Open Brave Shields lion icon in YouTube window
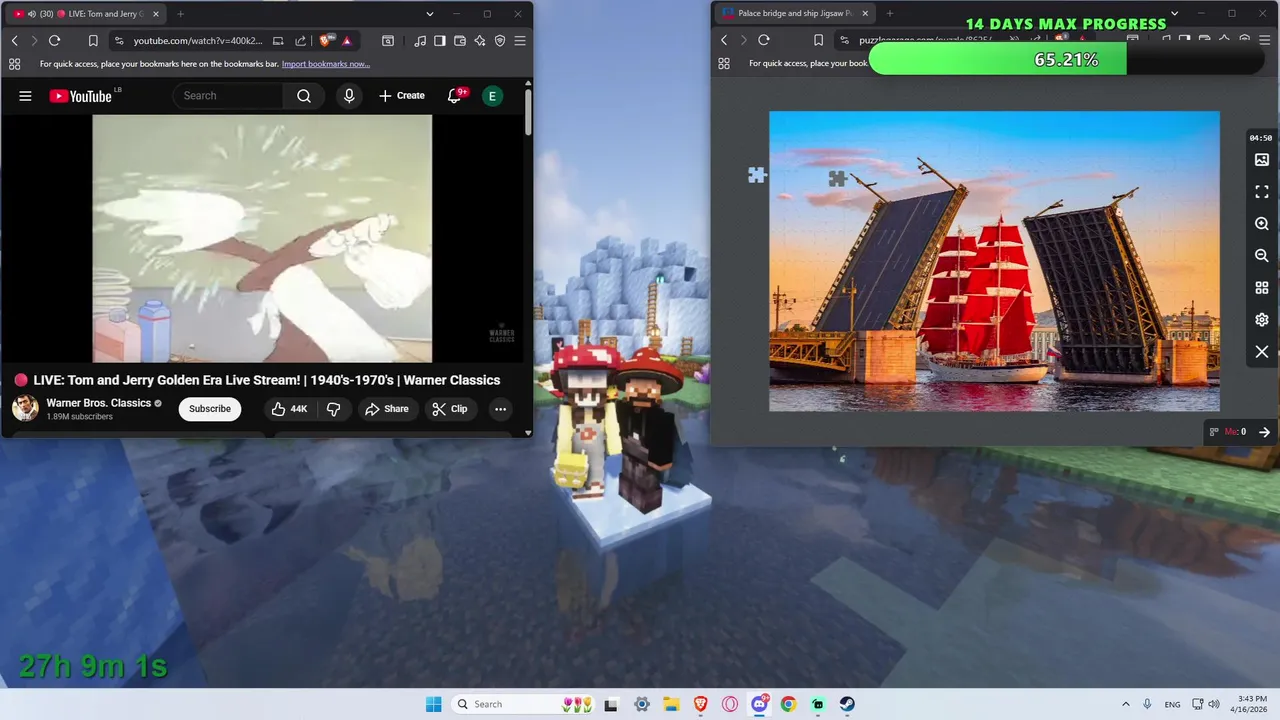Image resolution: width=1280 pixels, height=720 pixels. click(326, 40)
